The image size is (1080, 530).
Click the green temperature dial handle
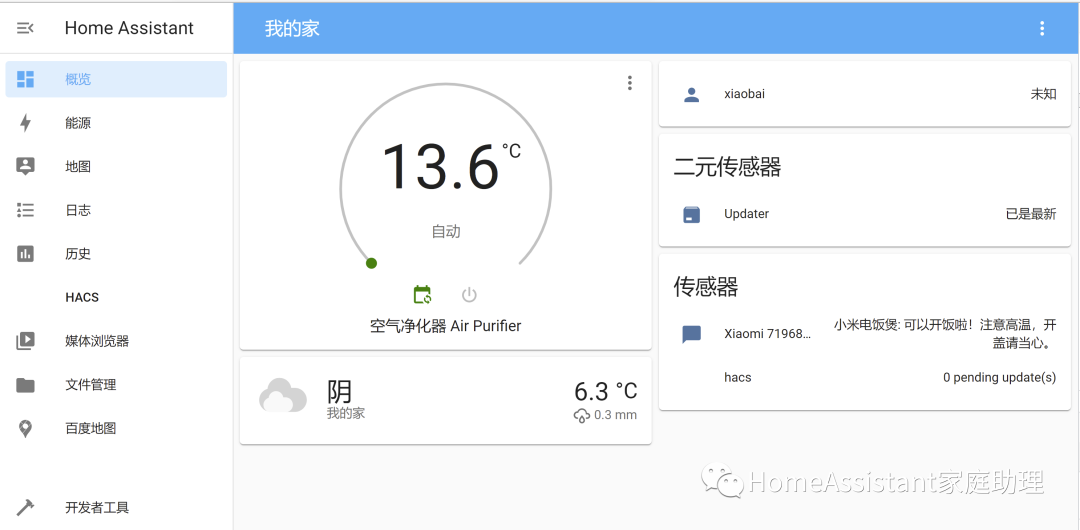pos(371,263)
